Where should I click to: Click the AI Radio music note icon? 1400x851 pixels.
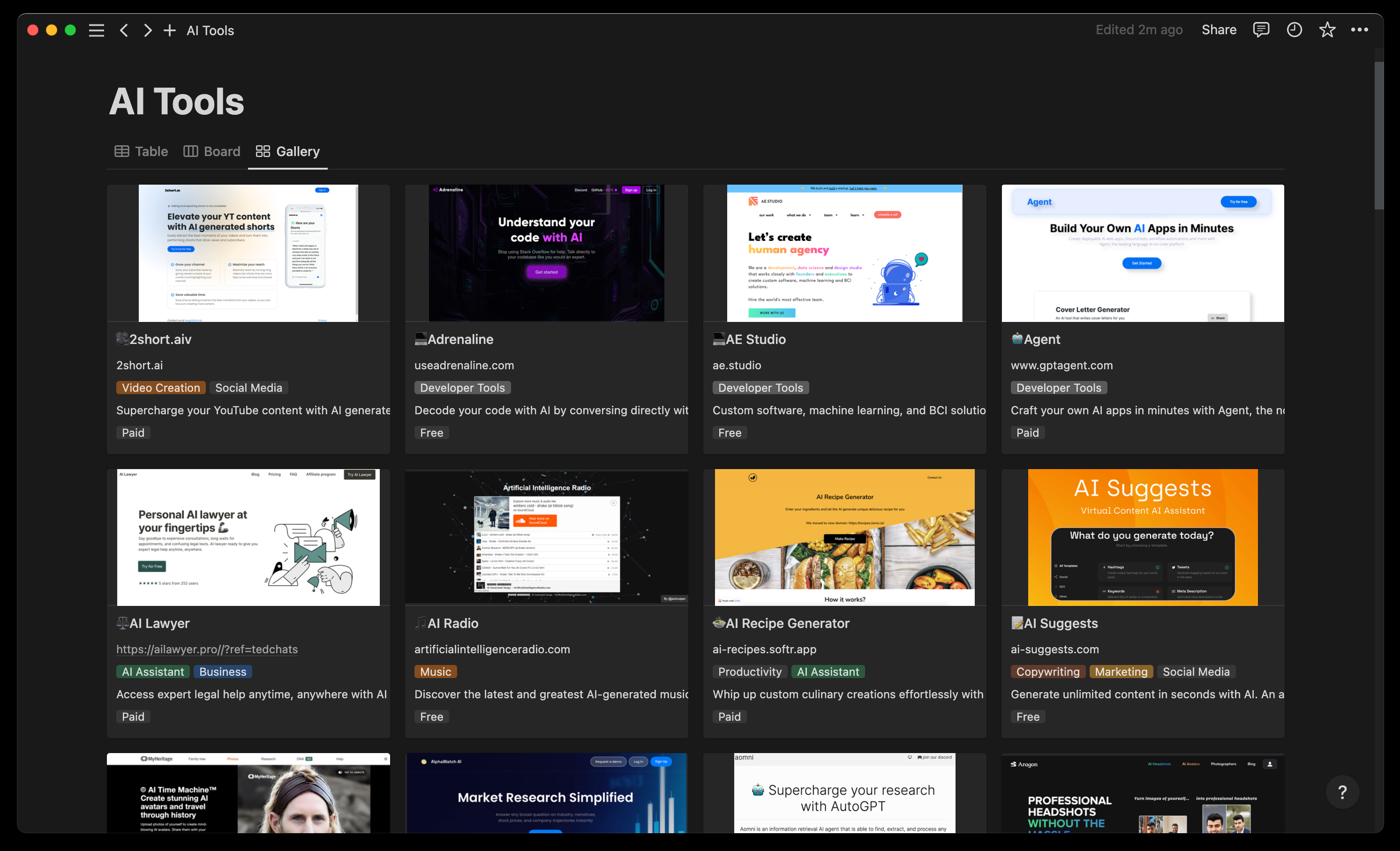point(421,623)
